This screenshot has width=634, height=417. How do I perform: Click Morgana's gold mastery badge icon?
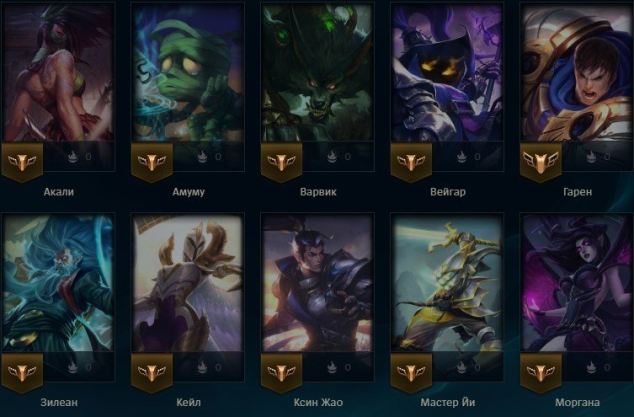(x=541, y=373)
